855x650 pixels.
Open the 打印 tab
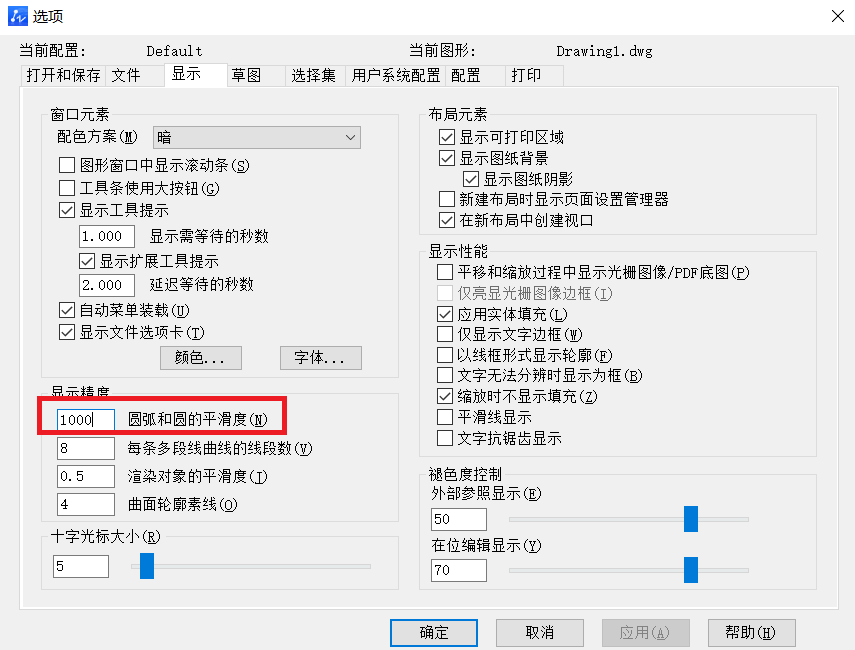[526, 75]
